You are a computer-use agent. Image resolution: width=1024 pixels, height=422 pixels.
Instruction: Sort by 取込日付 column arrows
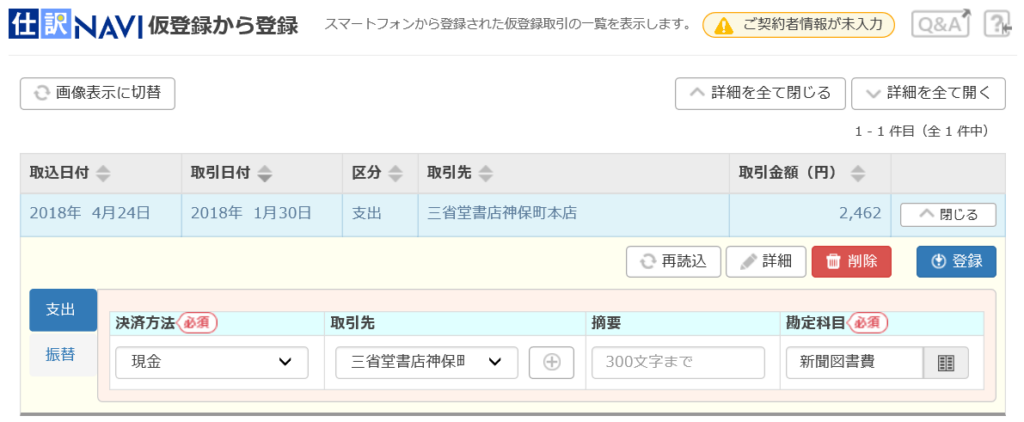(103, 174)
